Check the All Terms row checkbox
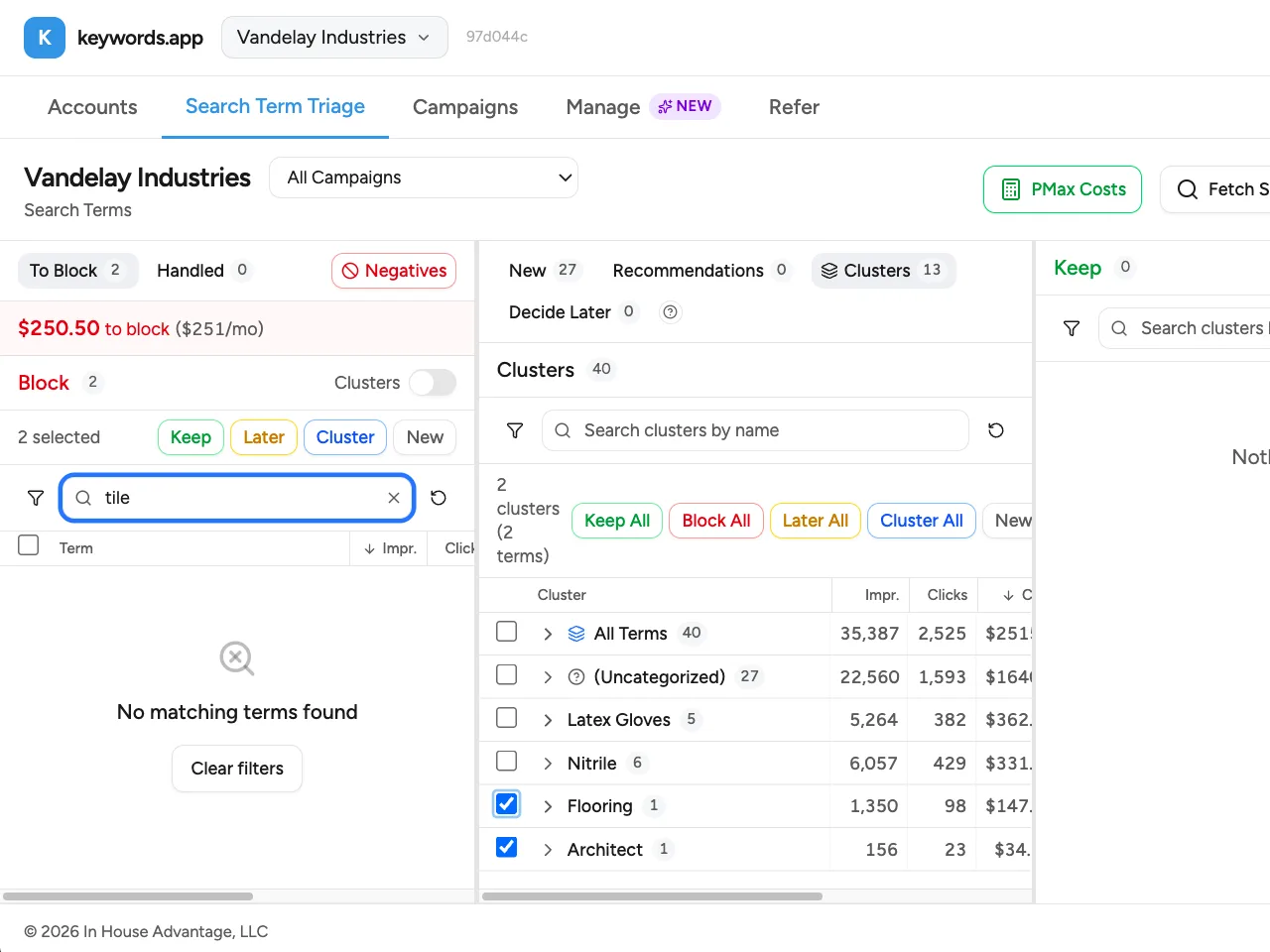This screenshot has height=952, width=1270. tap(507, 631)
